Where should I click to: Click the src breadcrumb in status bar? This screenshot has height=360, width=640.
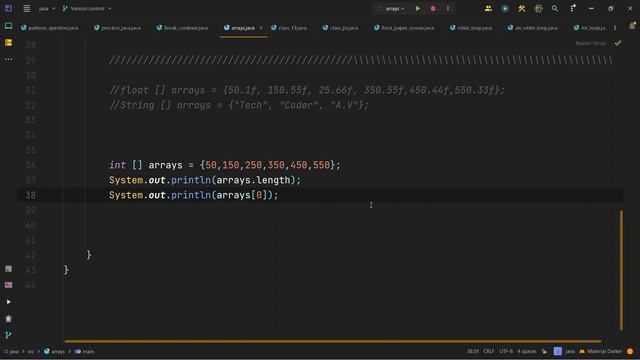click(31, 351)
